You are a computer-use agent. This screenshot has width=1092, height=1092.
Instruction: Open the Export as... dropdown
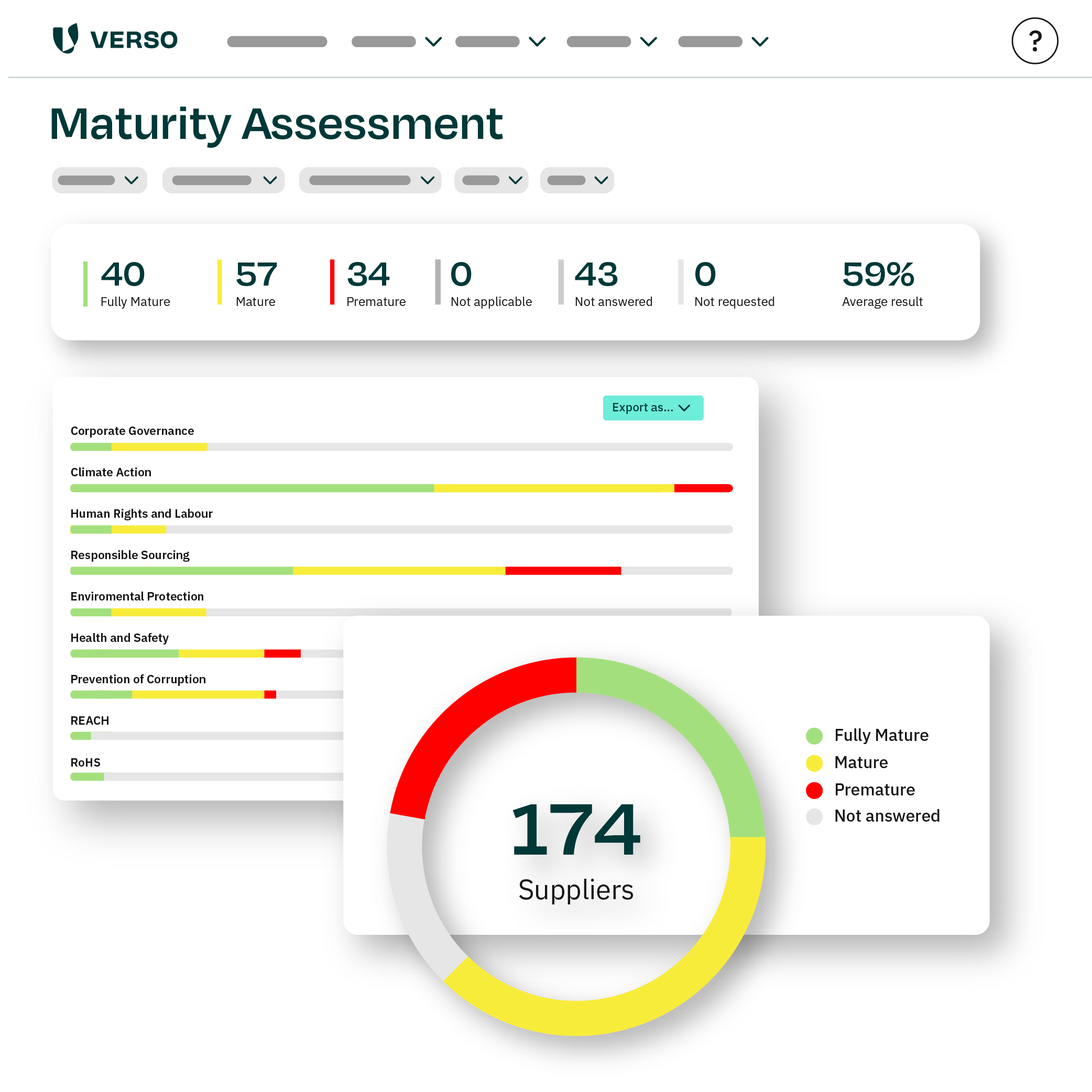pyautogui.click(x=653, y=408)
